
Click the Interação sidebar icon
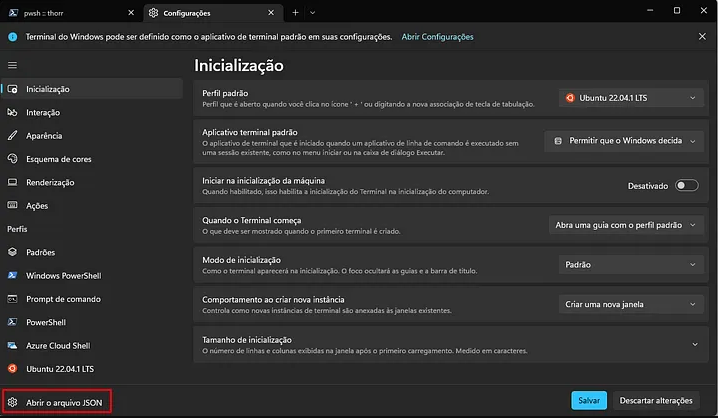click(x=12, y=112)
